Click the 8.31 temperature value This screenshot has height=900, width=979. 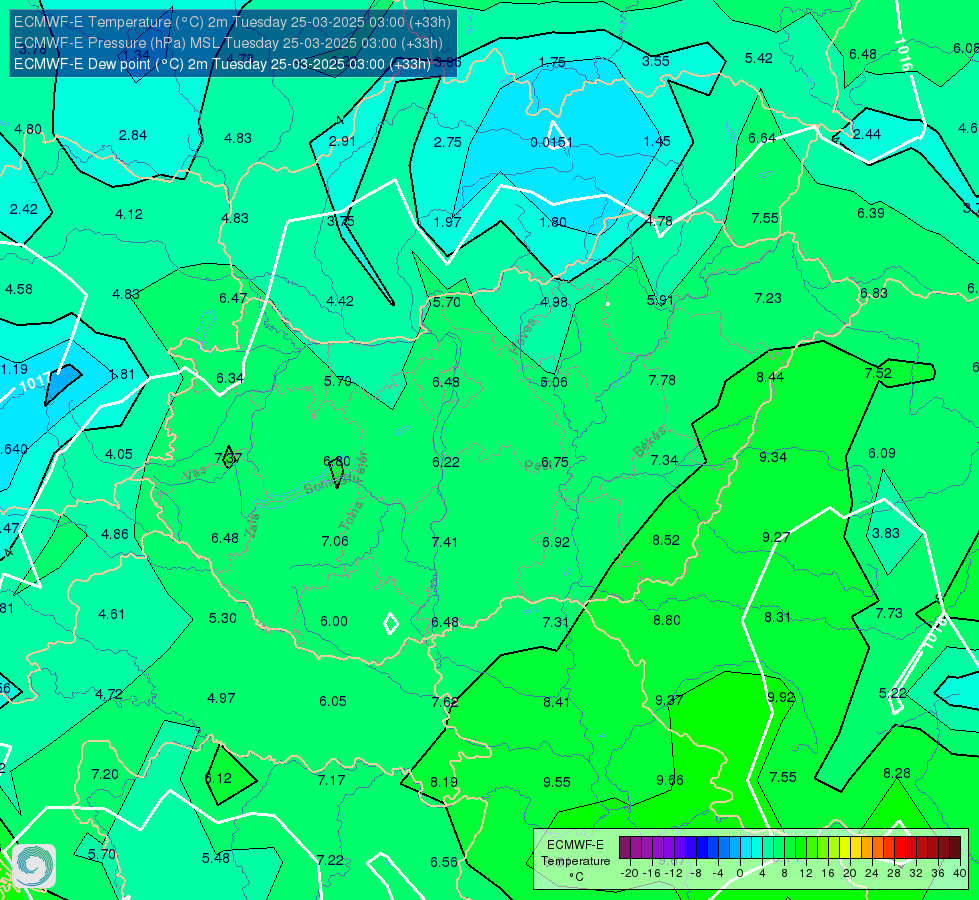(x=777, y=617)
